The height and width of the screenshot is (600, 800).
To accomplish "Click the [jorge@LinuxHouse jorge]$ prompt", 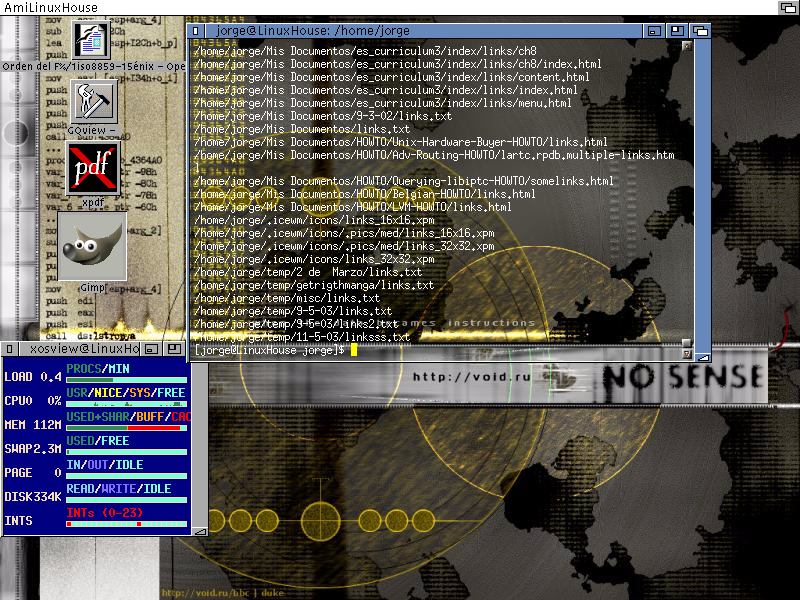I will point(270,350).
